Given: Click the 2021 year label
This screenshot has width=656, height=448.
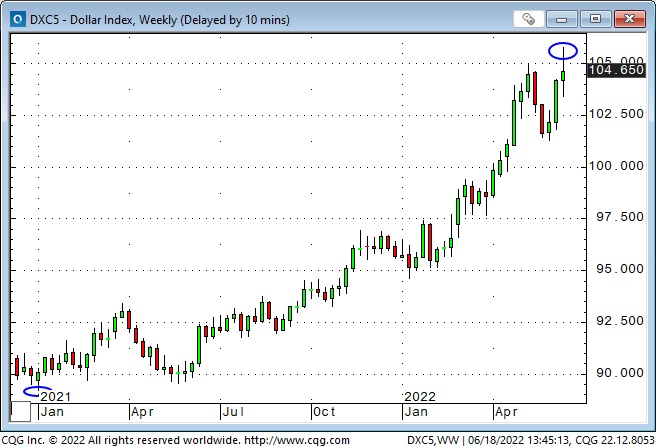Looking at the screenshot, I should click(x=56, y=396).
